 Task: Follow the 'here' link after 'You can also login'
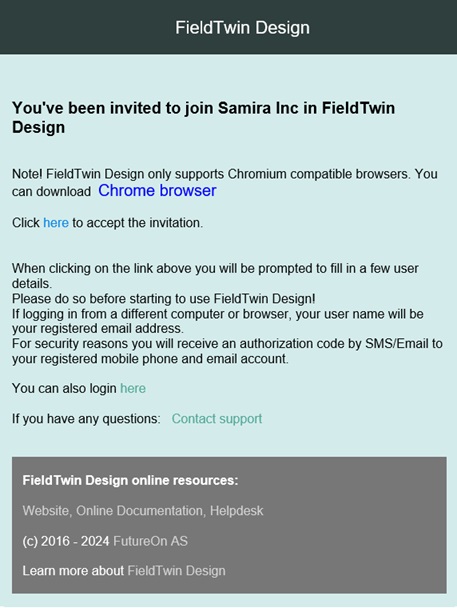click(x=133, y=388)
